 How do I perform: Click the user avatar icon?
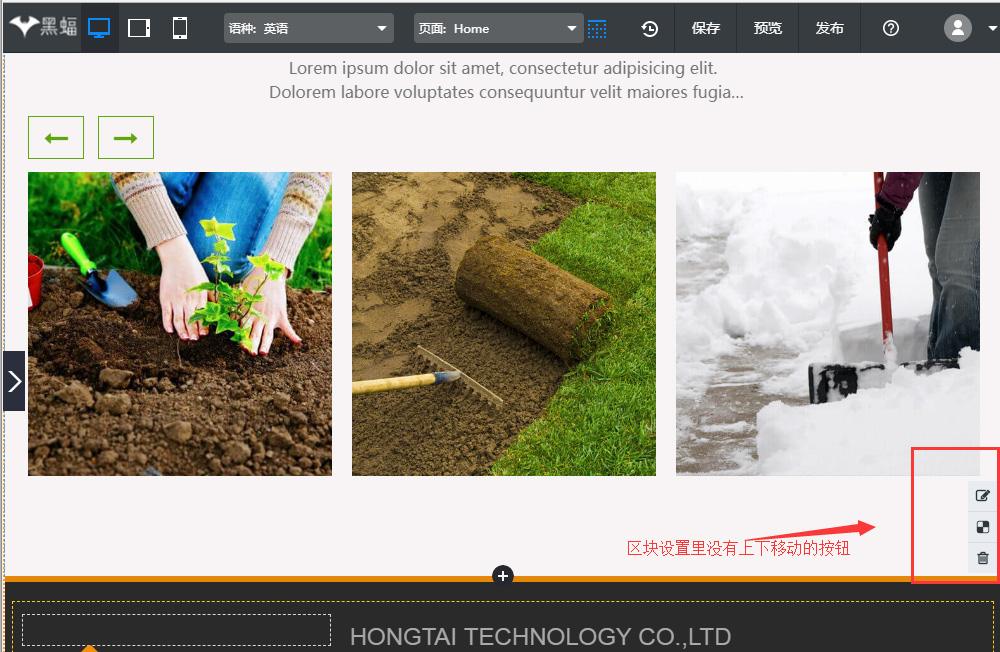pyautogui.click(x=957, y=28)
